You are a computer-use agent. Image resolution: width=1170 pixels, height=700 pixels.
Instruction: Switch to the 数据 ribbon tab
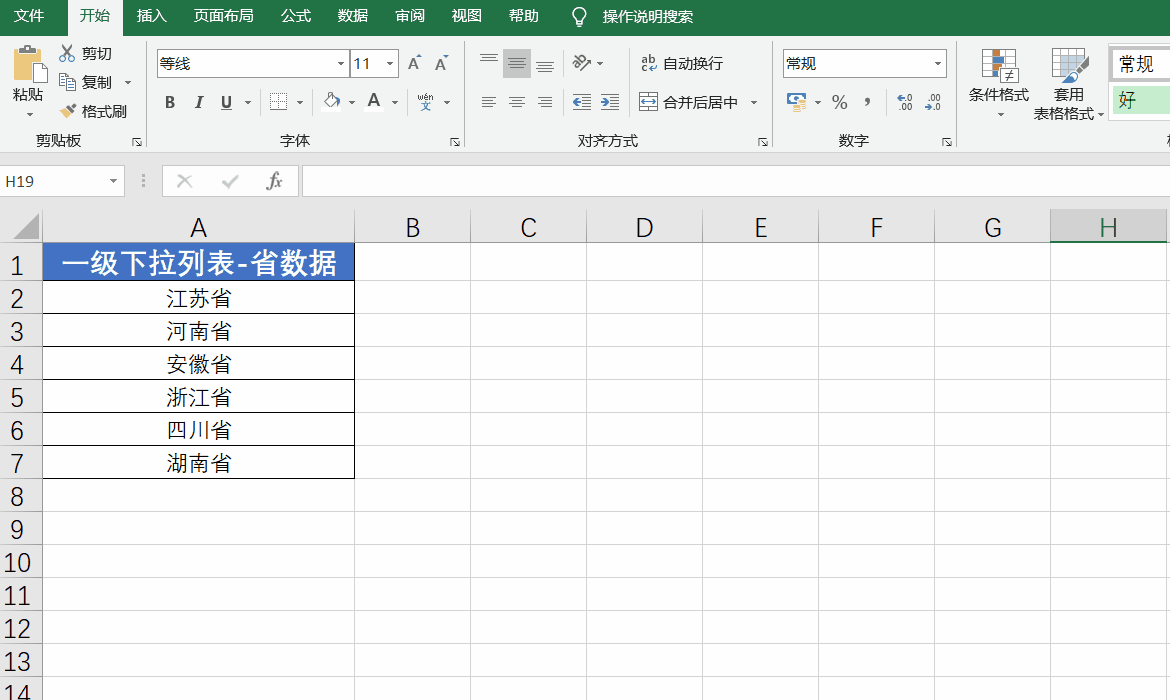tap(352, 16)
